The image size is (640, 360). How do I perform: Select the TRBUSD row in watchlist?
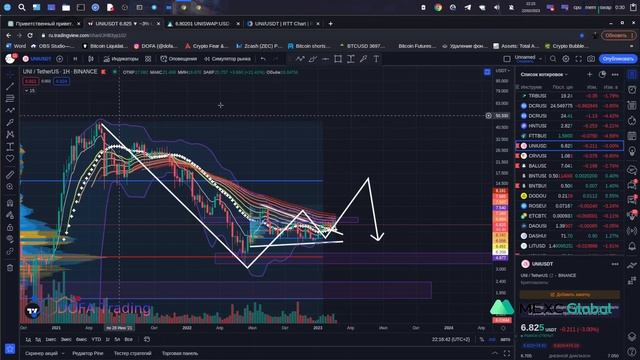570,96
